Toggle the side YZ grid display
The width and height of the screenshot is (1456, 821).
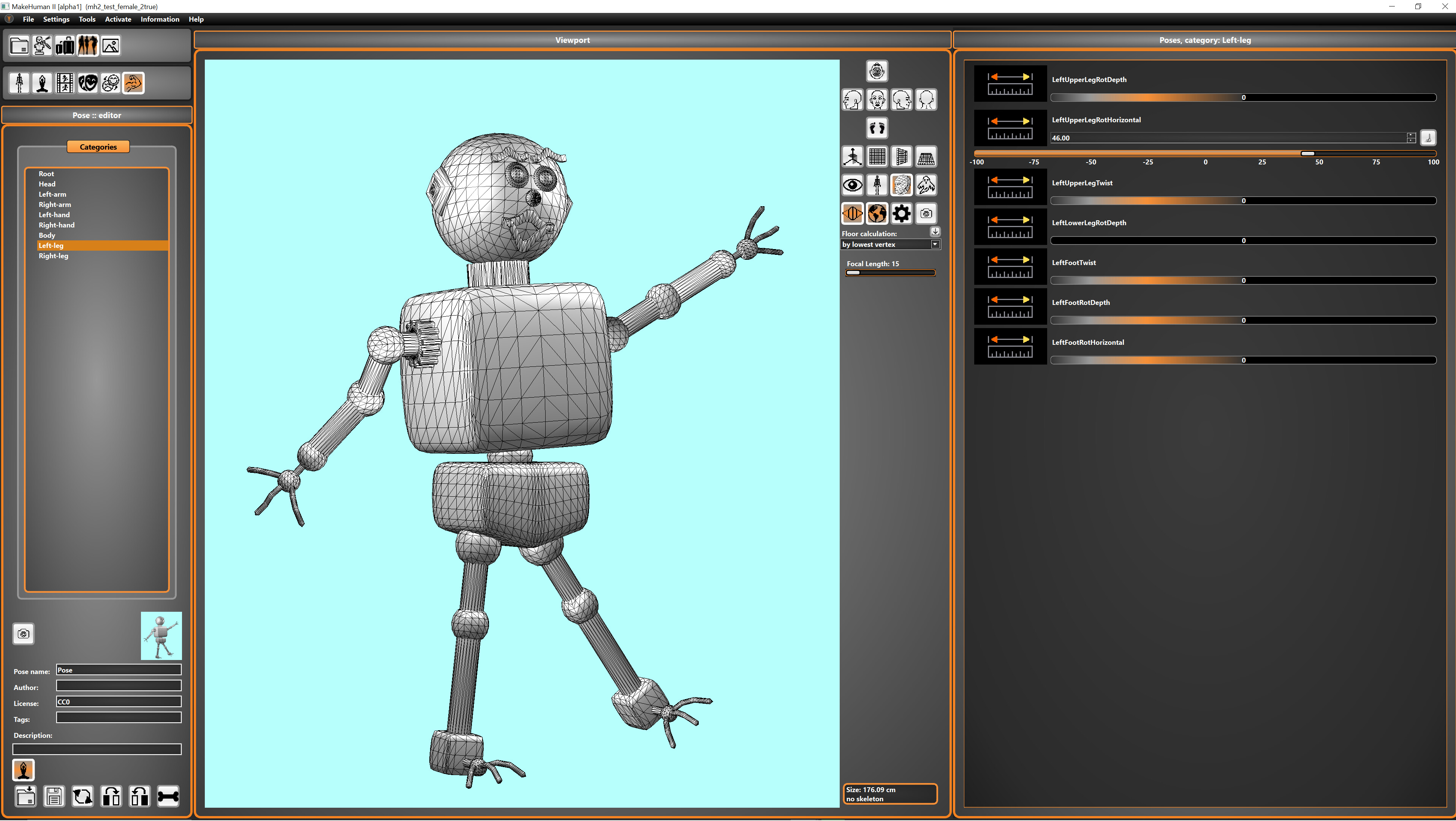[902, 156]
